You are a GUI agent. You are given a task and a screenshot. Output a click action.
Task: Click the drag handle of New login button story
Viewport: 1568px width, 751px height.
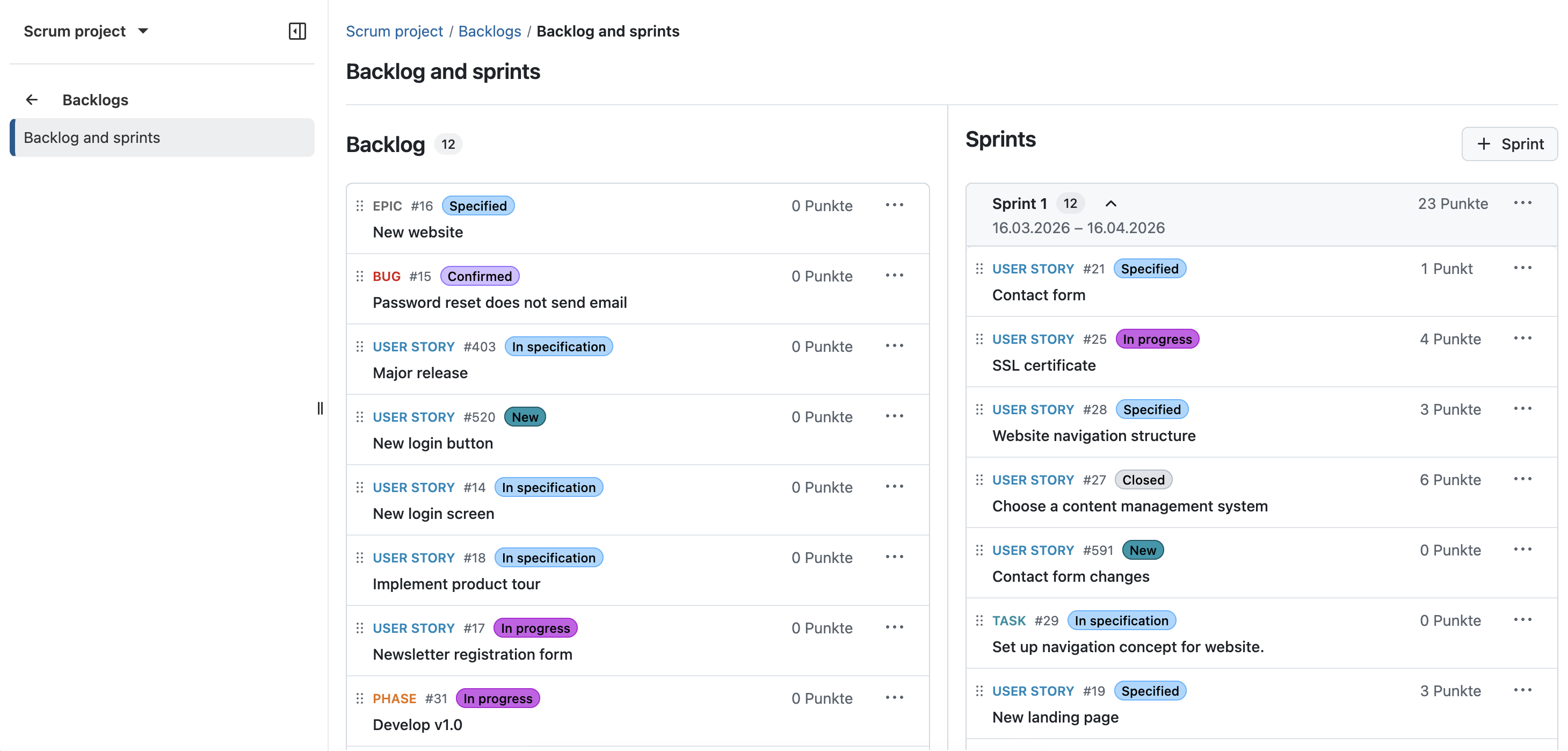pyautogui.click(x=360, y=417)
